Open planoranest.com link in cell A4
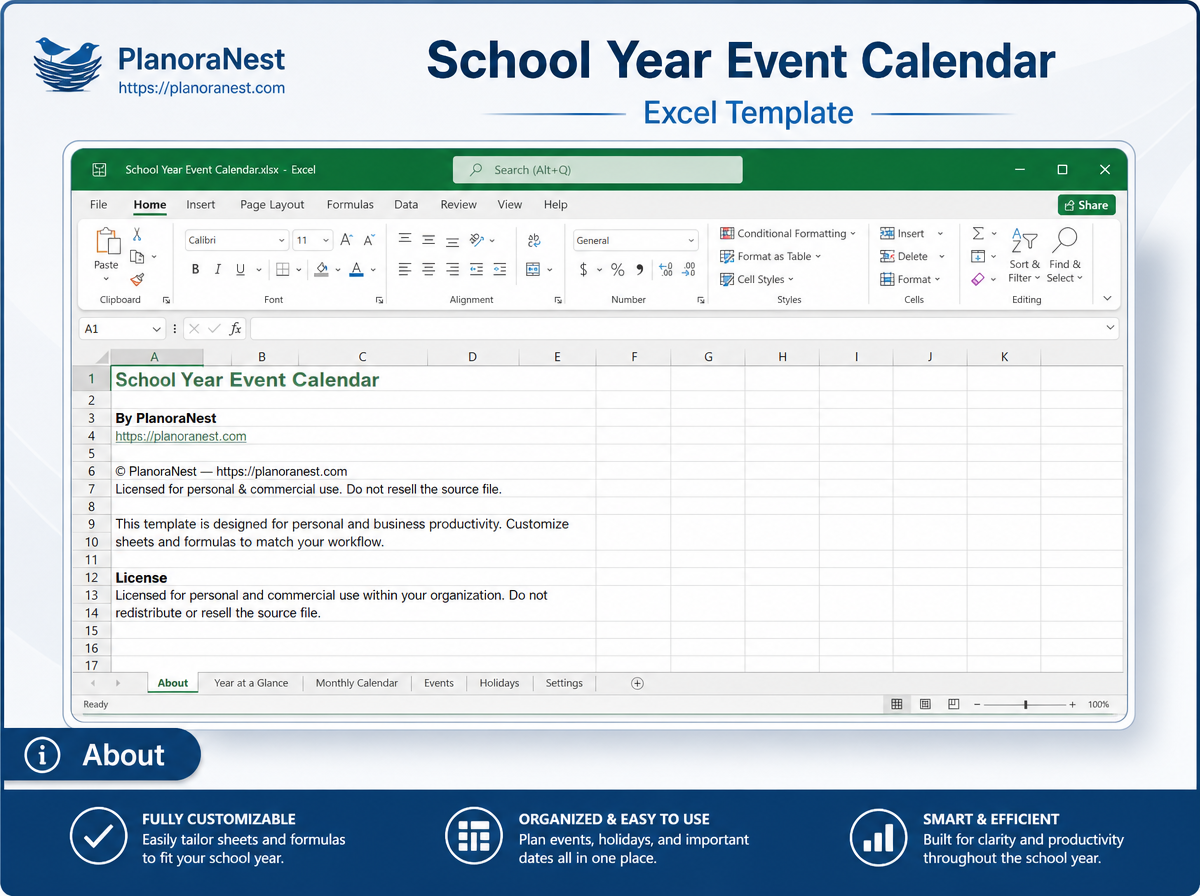Screen dimensions: 1200x896 pyautogui.click(x=181, y=437)
